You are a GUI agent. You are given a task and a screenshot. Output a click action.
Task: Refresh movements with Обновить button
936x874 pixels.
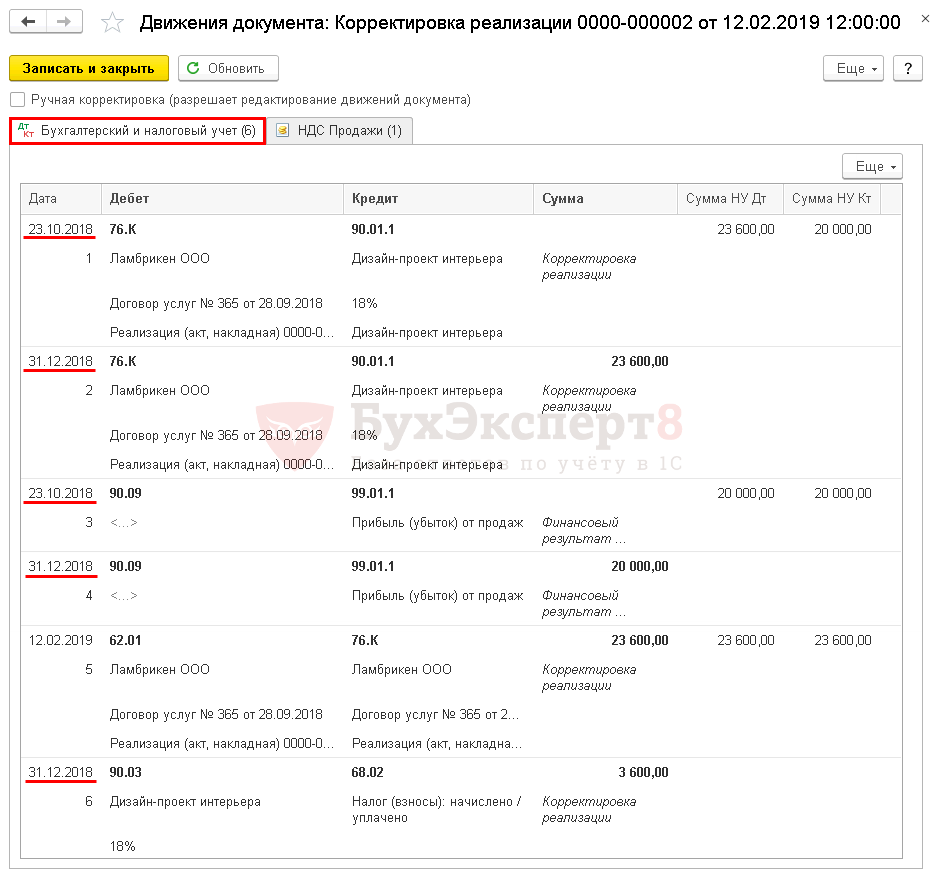[x=229, y=68]
